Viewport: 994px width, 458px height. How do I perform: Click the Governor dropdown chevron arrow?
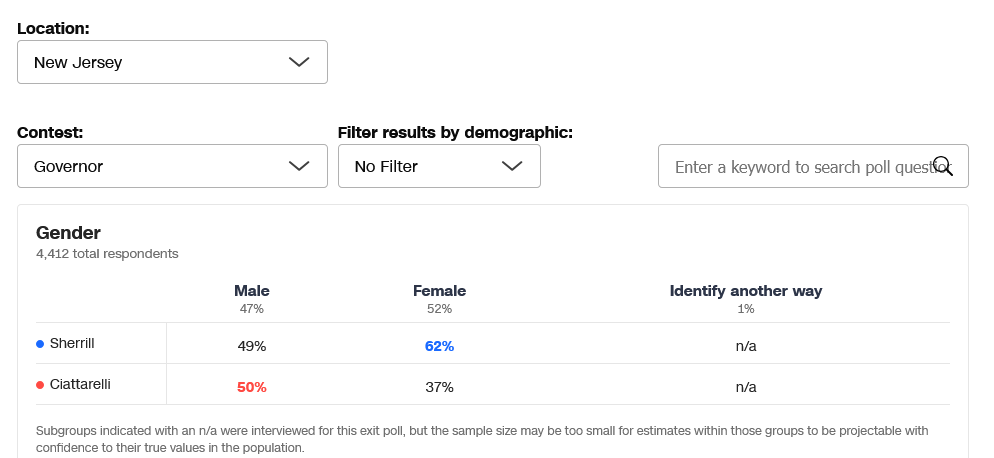[299, 166]
